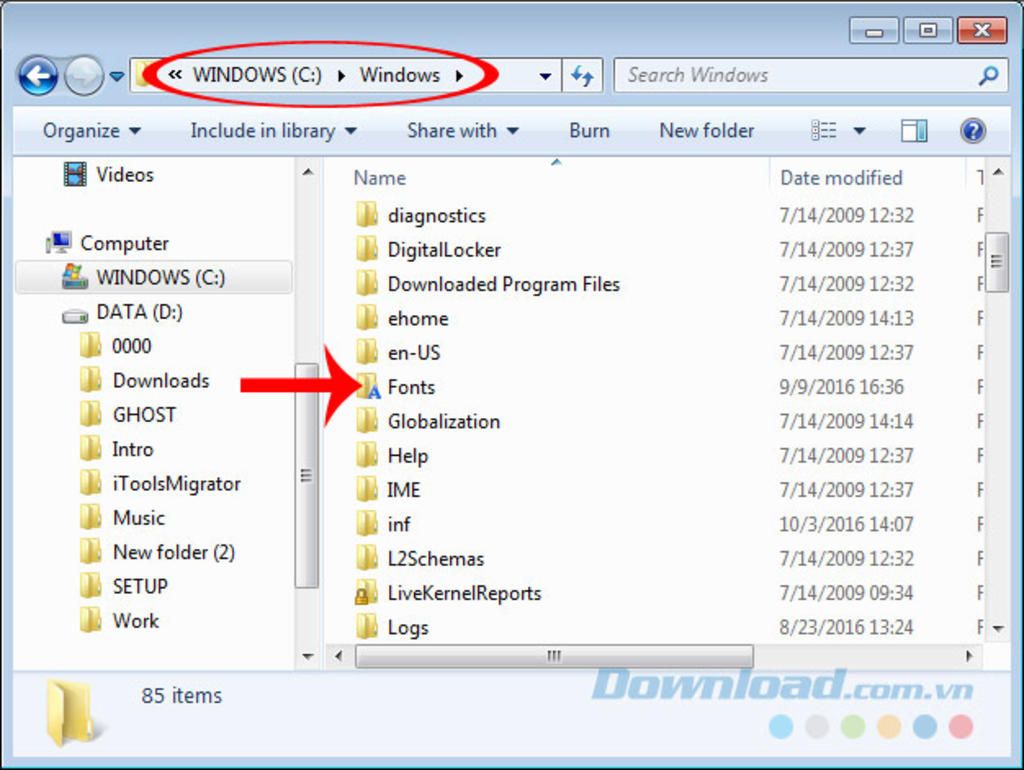Select Computer in the navigation pane
The height and width of the screenshot is (770, 1024).
(x=107, y=243)
